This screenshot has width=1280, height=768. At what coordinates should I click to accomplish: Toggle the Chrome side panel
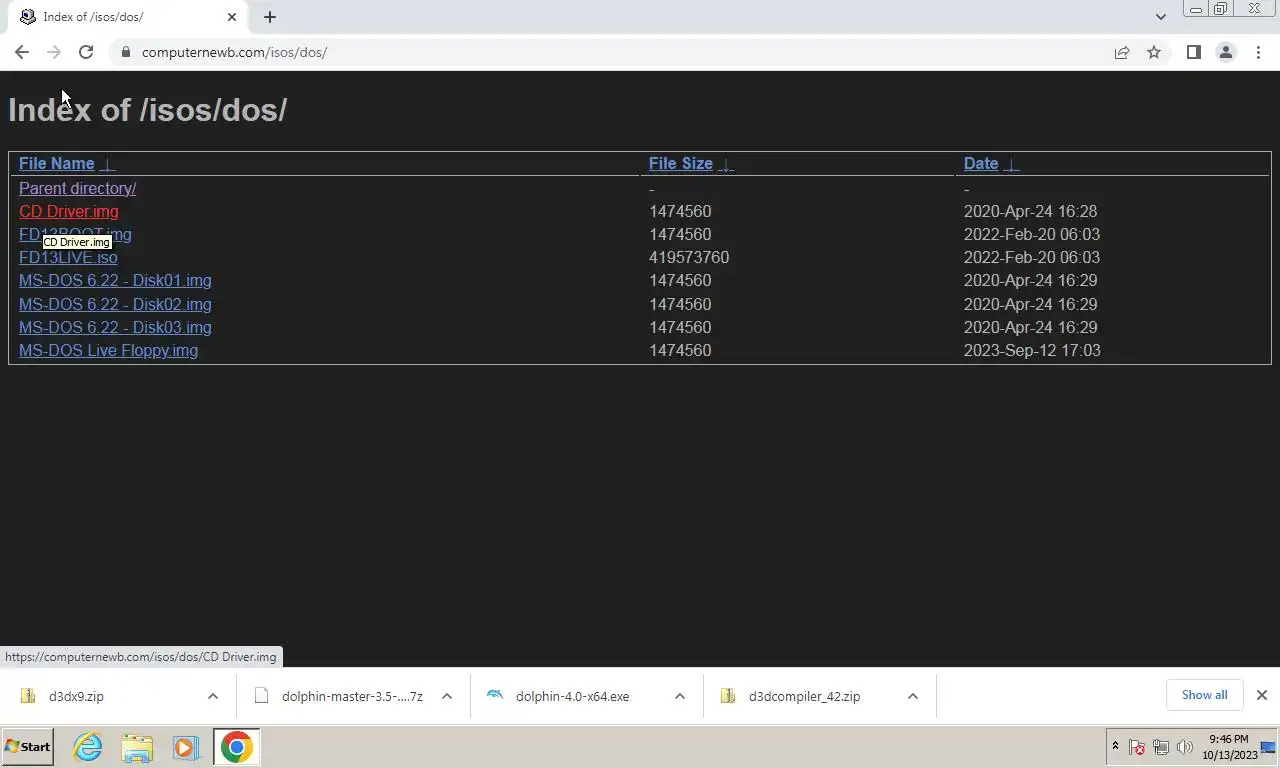click(1193, 52)
